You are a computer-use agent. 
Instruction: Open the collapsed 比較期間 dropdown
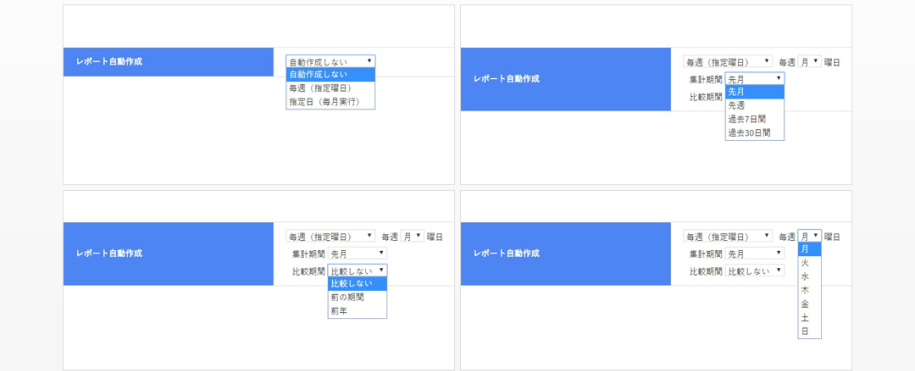pos(755,271)
